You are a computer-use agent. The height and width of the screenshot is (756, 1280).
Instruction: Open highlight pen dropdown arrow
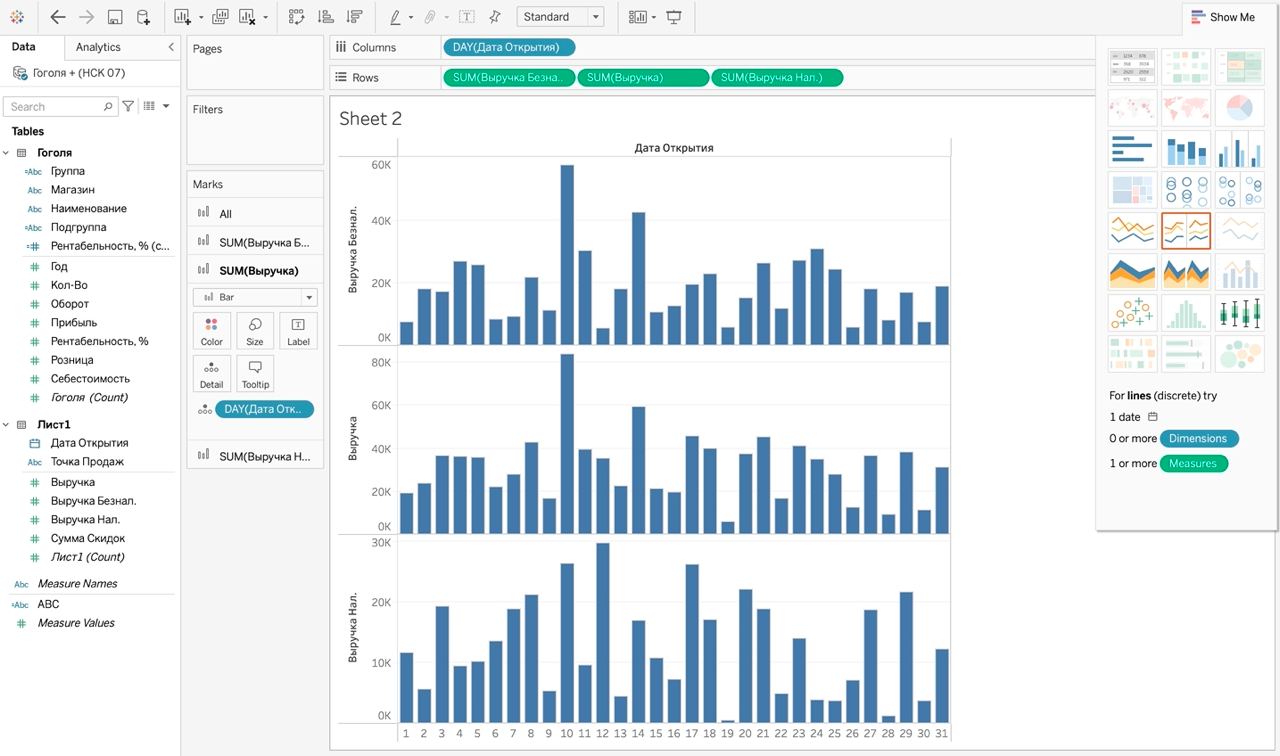(x=410, y=18)
